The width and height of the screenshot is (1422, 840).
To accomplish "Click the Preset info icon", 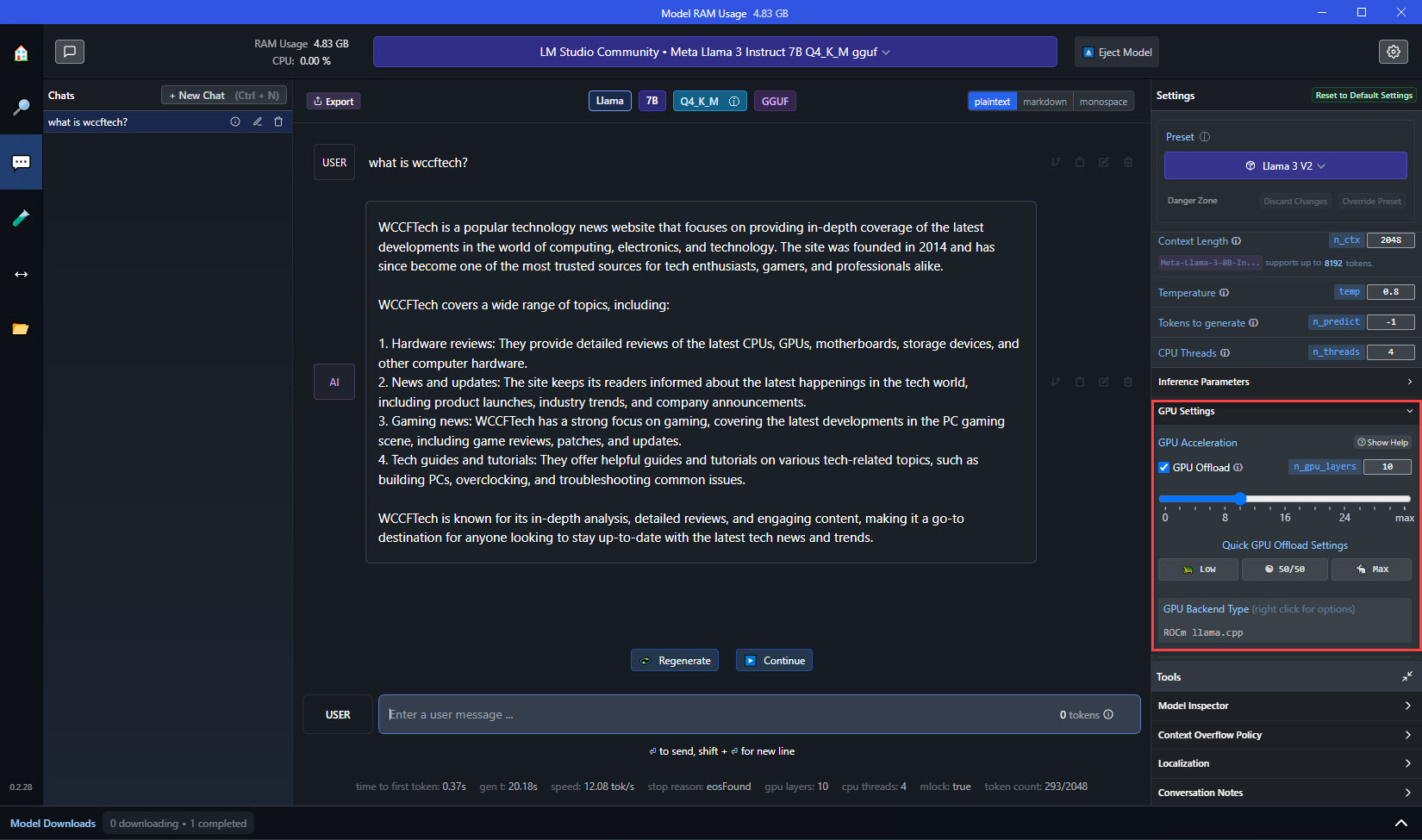I will click(x=1205, y=137).
